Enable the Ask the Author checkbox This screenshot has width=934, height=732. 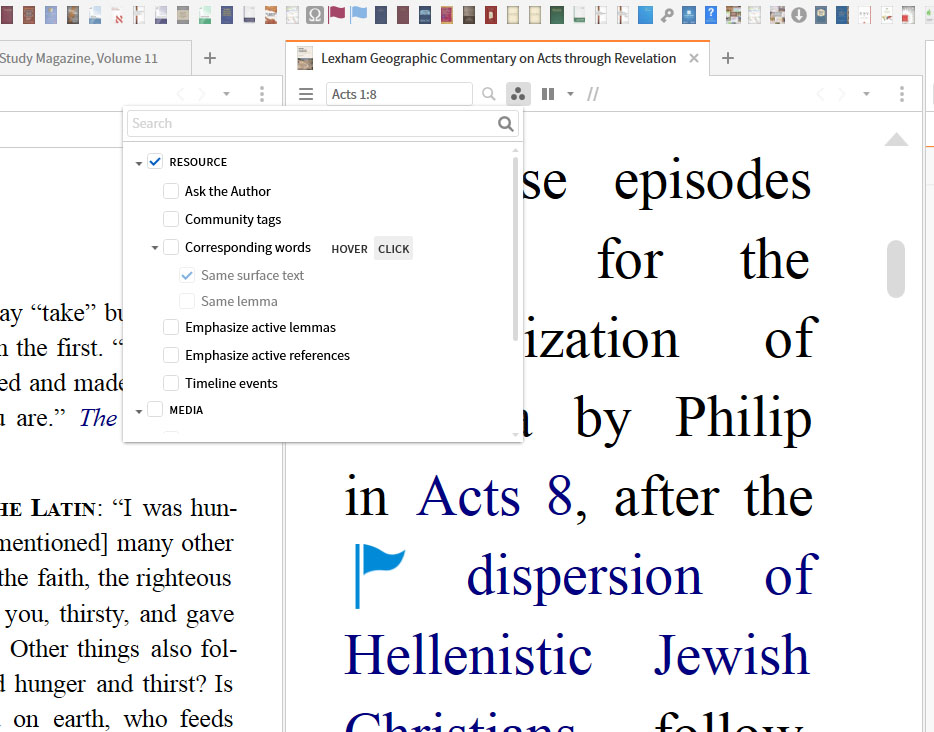click(171, 191)
